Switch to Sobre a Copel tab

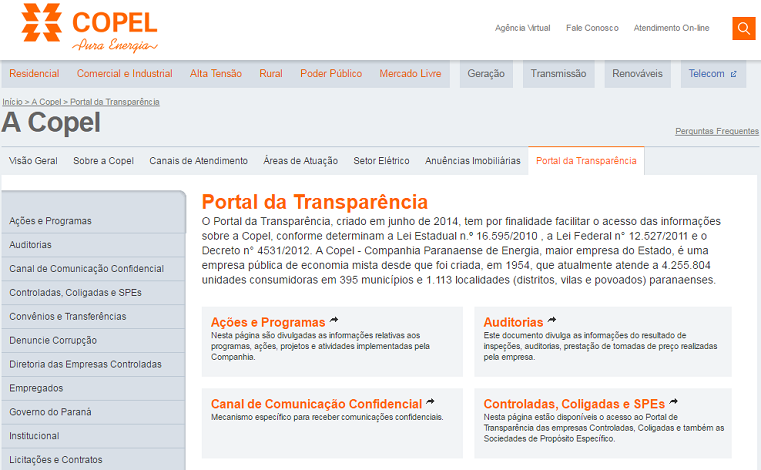(x=103, y=161)
